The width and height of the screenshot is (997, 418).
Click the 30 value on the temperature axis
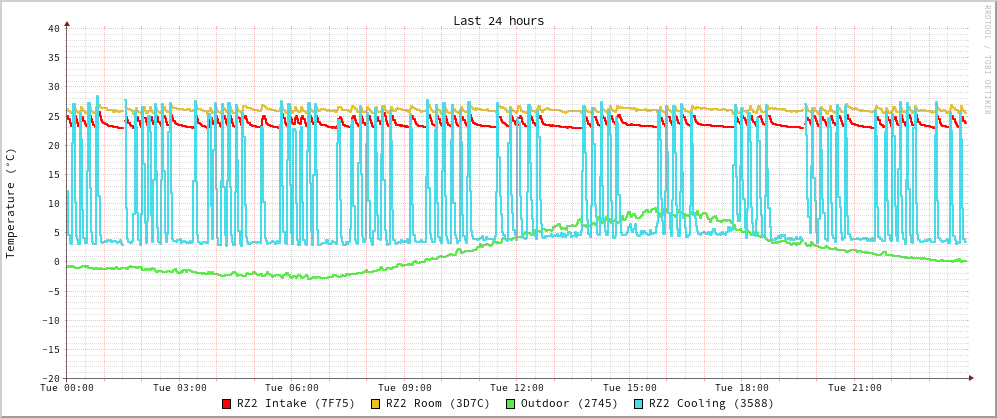tap(53, 87)
